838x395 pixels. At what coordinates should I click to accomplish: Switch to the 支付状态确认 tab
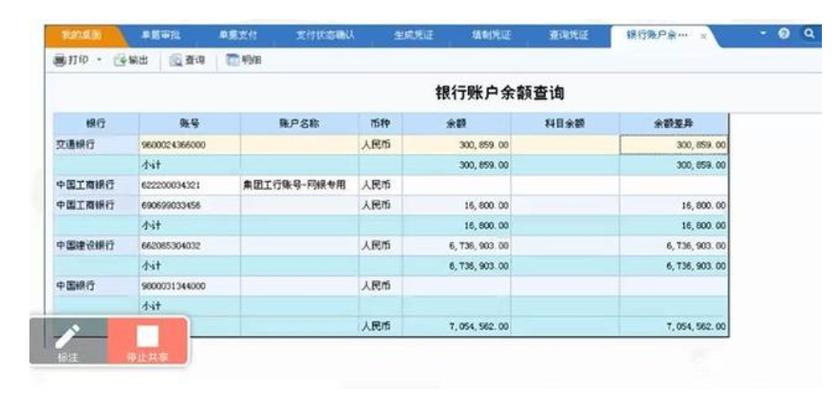point(325,36)
